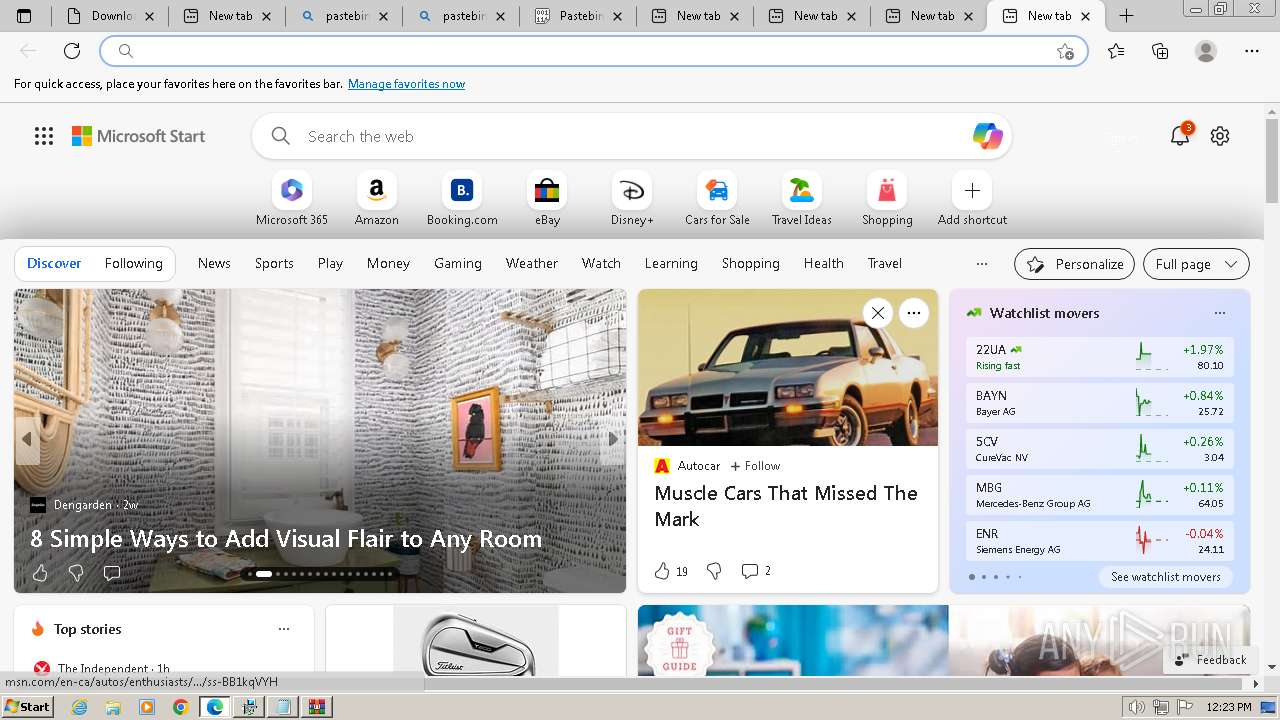Screen dimensions: 1280x720
Task: Dislike the Muscle Cars article
Action: 714,571
